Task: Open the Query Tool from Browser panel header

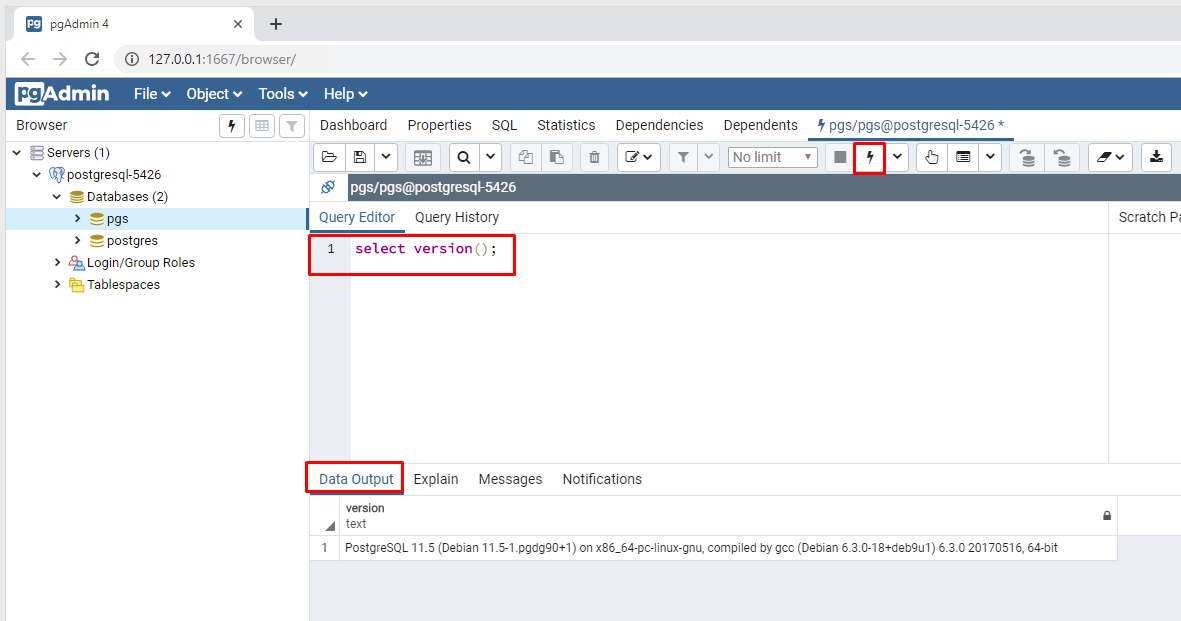Action: click(232, 125)
